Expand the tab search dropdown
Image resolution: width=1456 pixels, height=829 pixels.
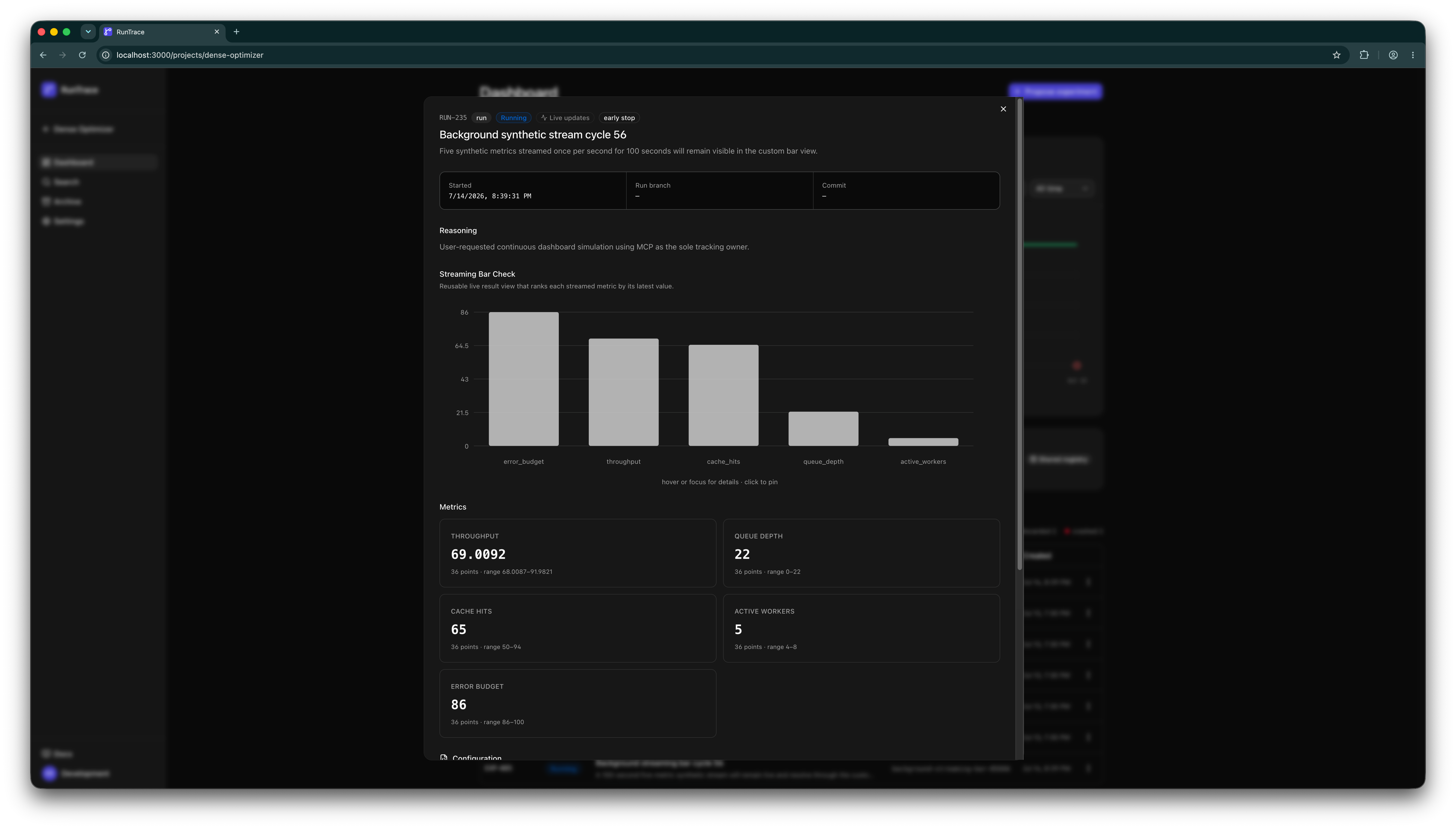(x=88, y=32)
